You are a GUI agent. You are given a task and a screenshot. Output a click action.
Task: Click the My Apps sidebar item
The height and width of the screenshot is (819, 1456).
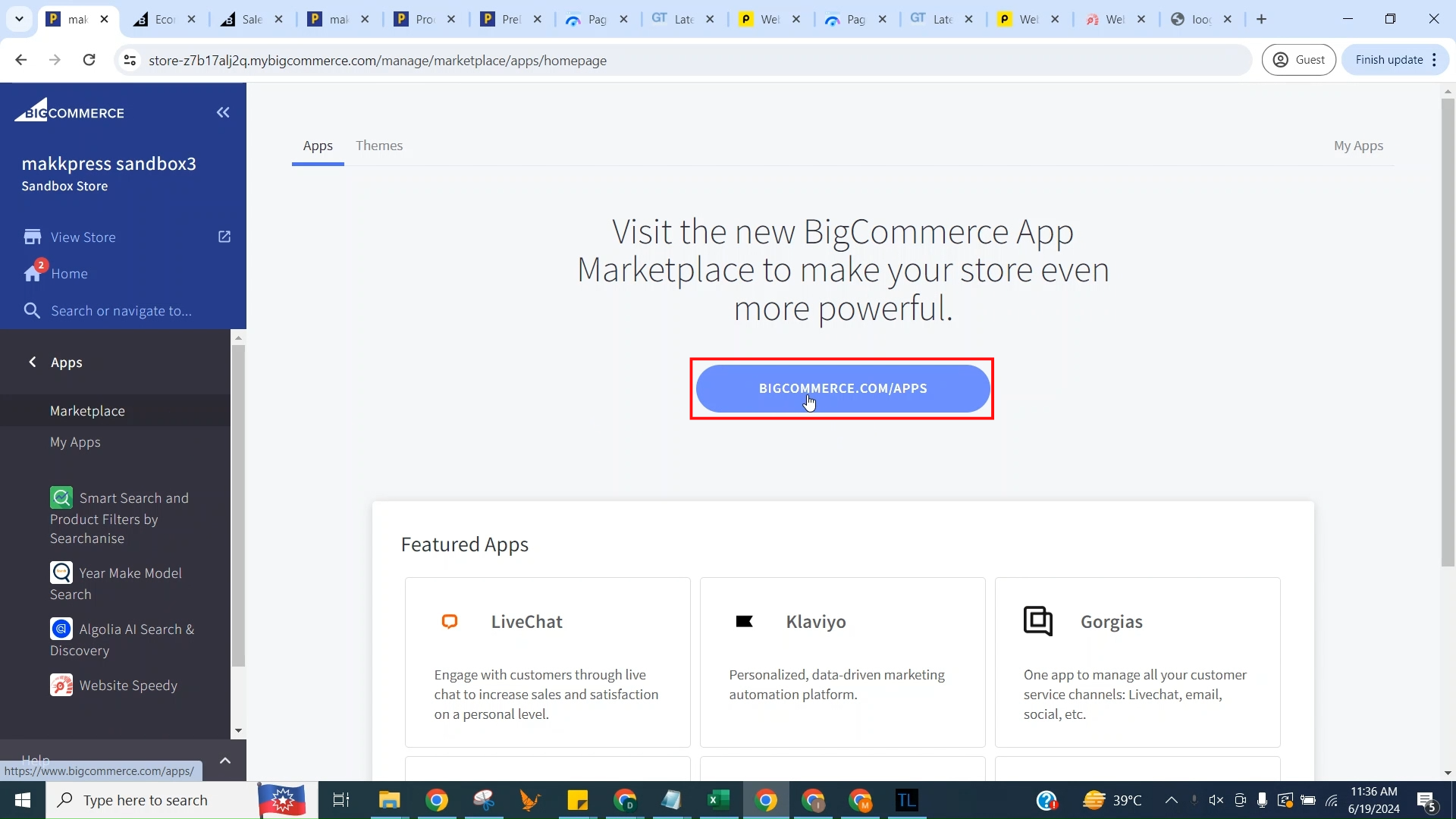[x=75, y=441]
